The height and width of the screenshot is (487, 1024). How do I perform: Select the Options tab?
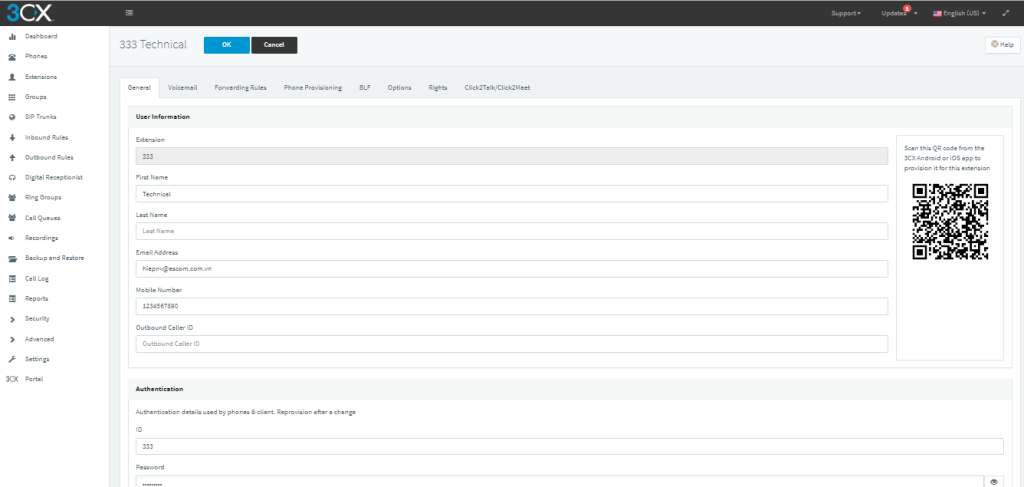(399, 87)
